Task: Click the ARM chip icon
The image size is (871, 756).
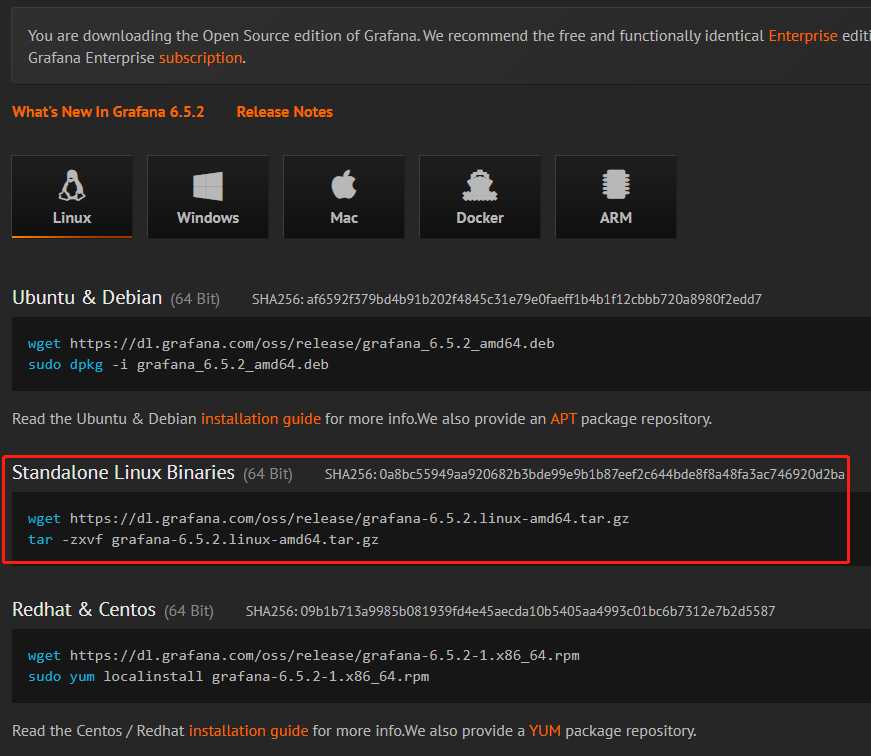Action: [615, 184]
